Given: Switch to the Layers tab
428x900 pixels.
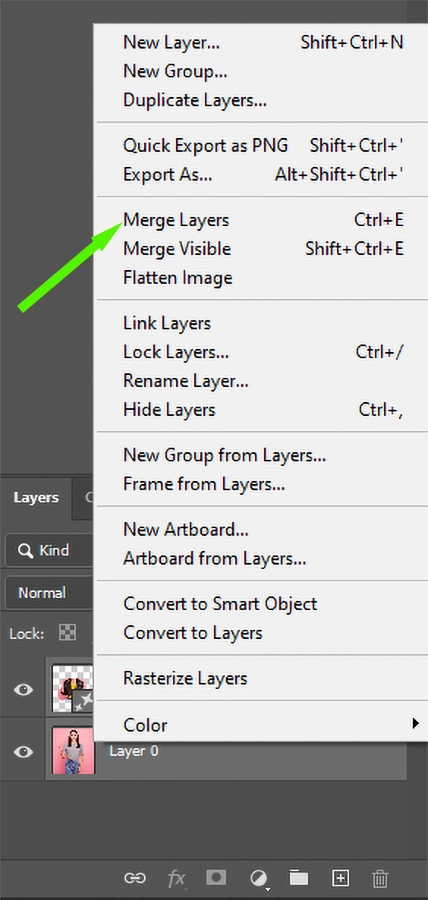Looking at the screenshot, I should pos(36,498).
